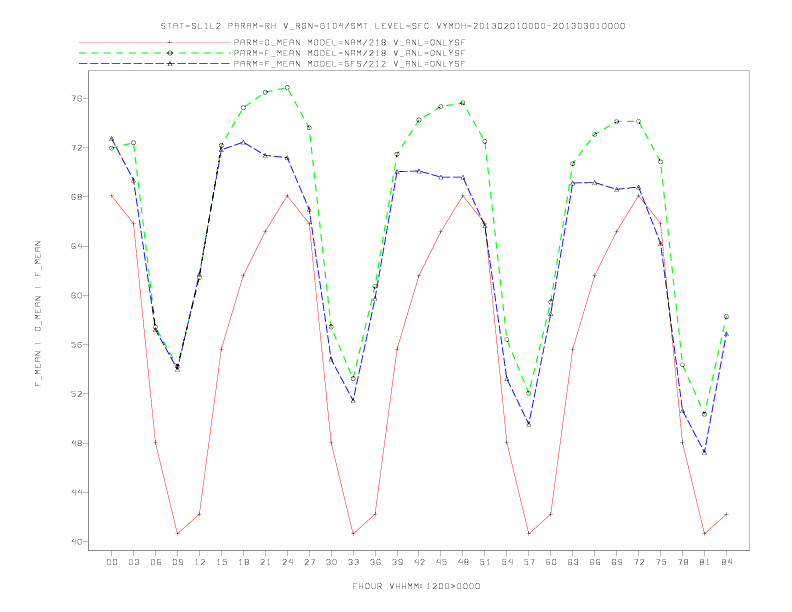The height and width of the screenshot is (612, 792).
Task: Click x-axis tick label 84
Action: 727,562
